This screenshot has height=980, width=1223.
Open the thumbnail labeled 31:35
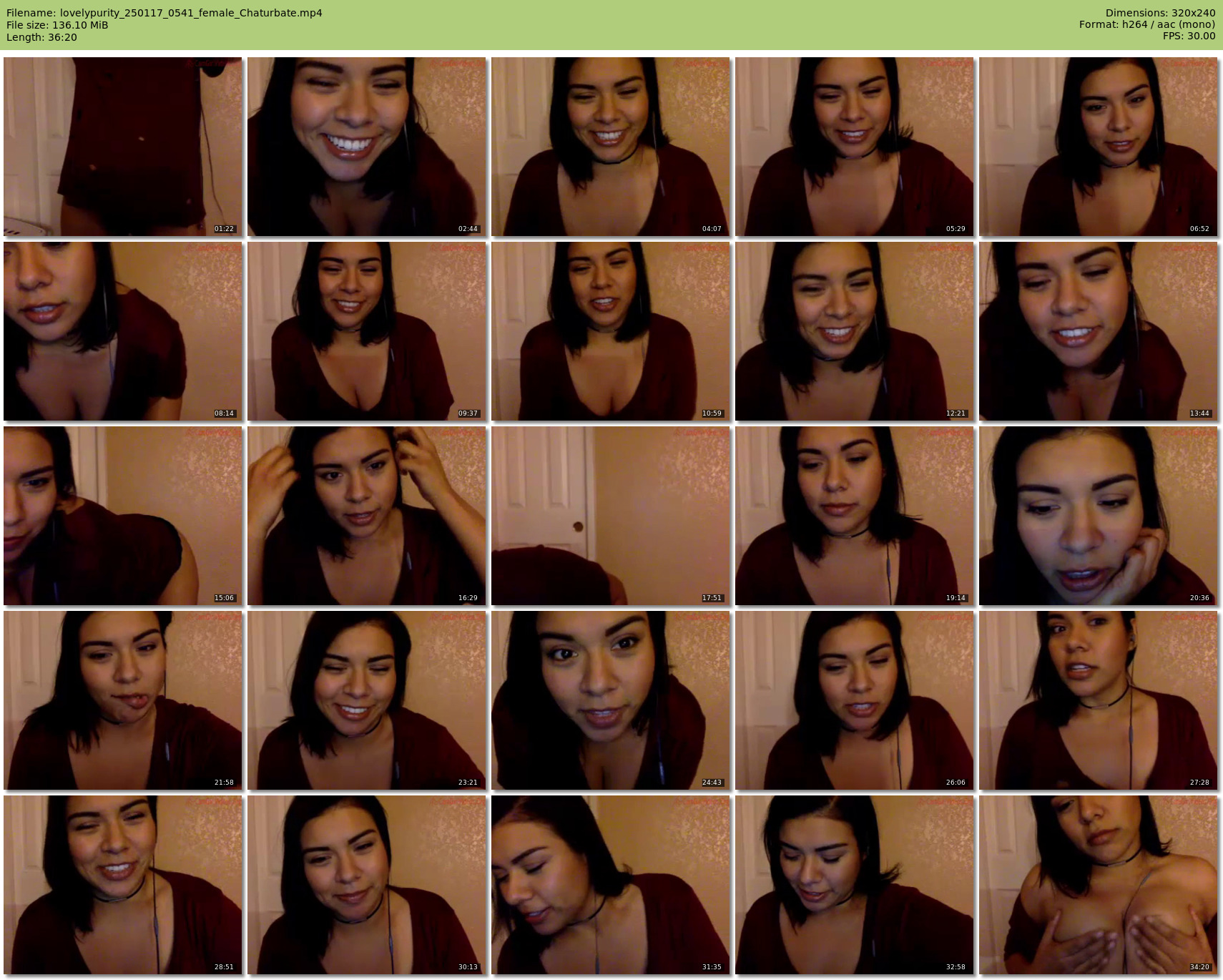610,885
